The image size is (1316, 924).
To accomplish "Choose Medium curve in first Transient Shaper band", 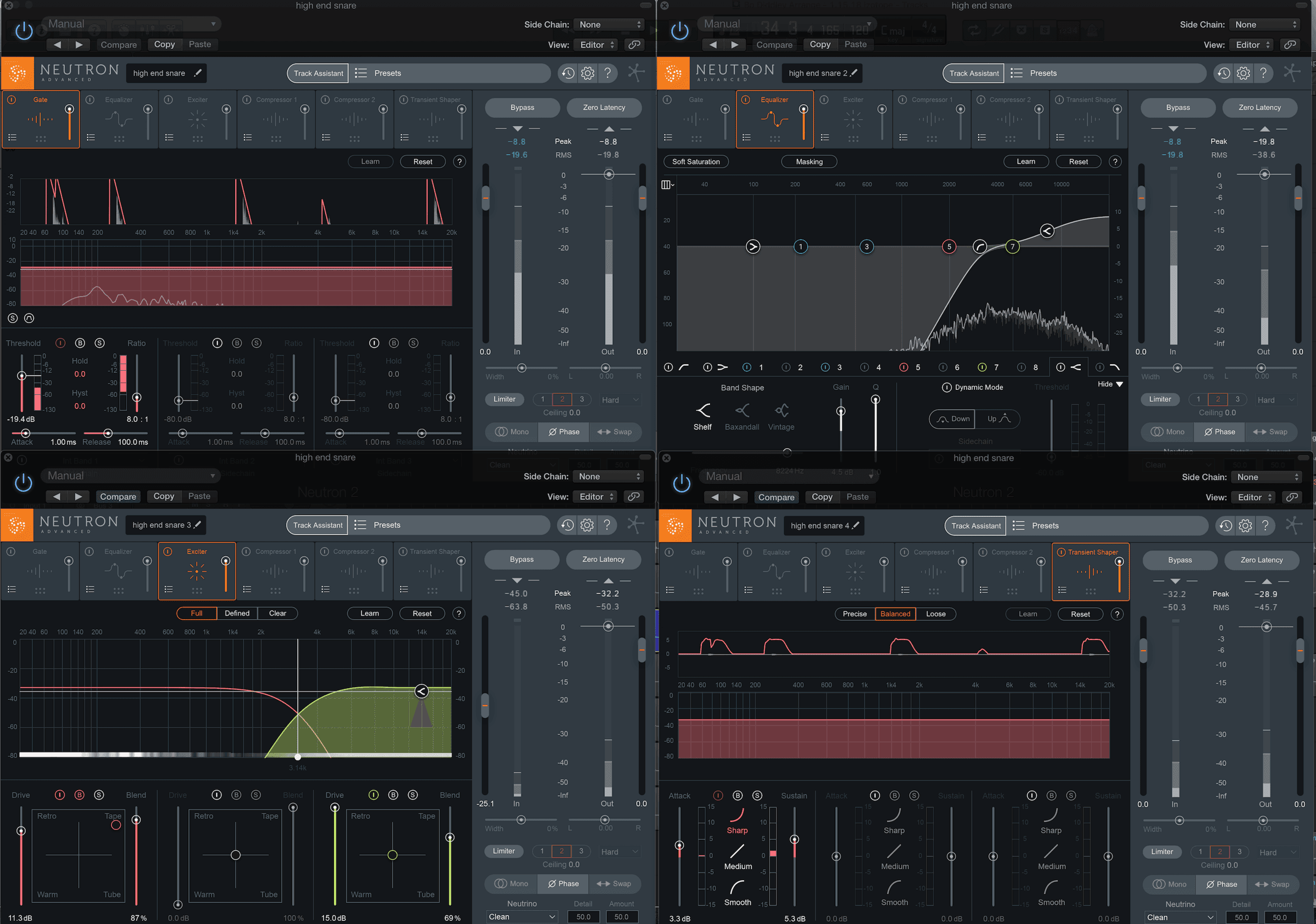I will pyautogui.click(x=737, y=851).
